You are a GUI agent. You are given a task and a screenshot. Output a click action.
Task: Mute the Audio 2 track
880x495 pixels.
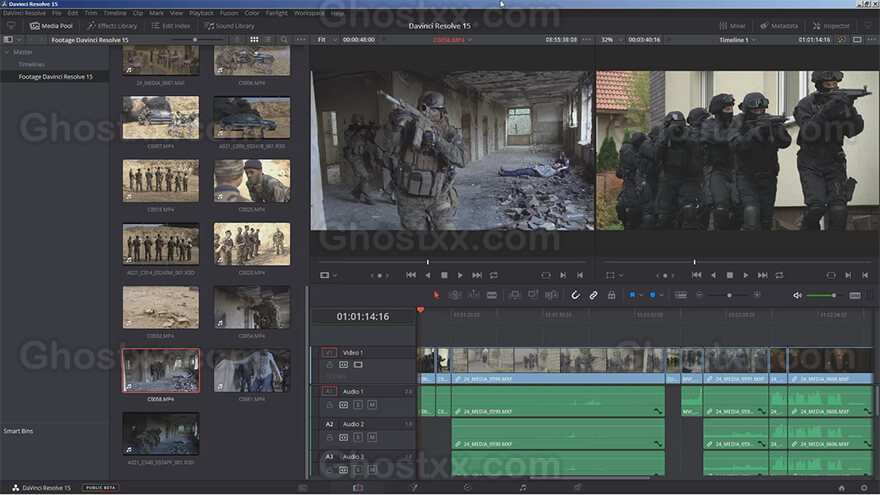tap(372, 437)
